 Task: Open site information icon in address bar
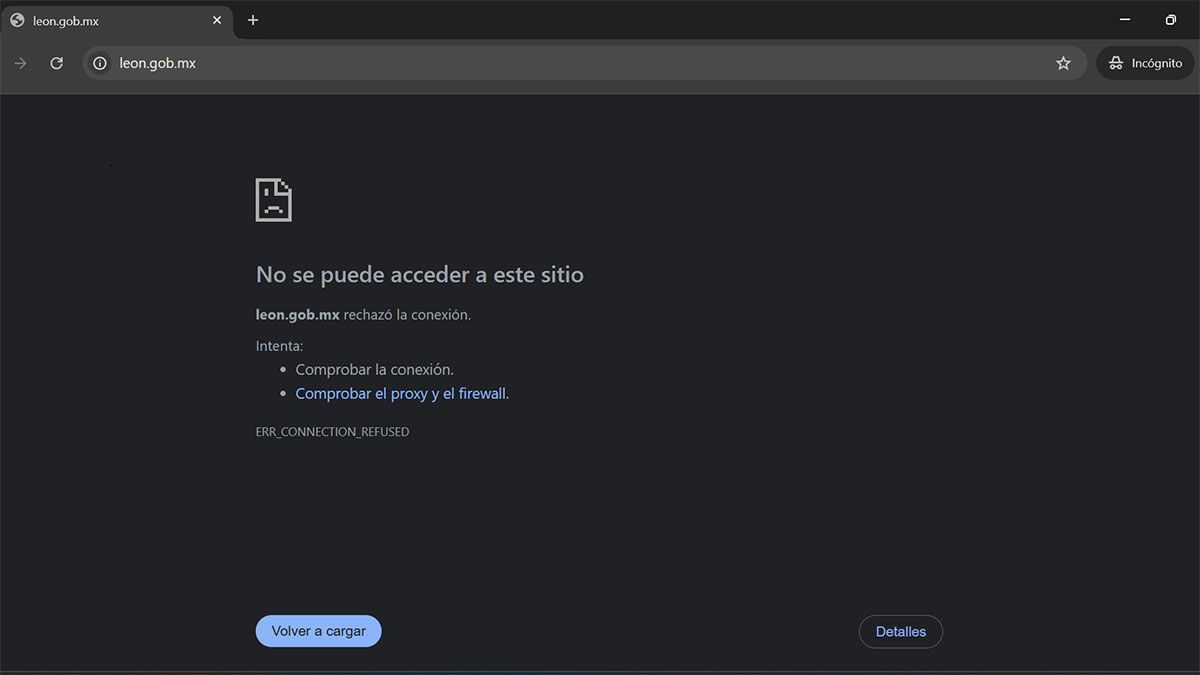(x=100, y=63)
